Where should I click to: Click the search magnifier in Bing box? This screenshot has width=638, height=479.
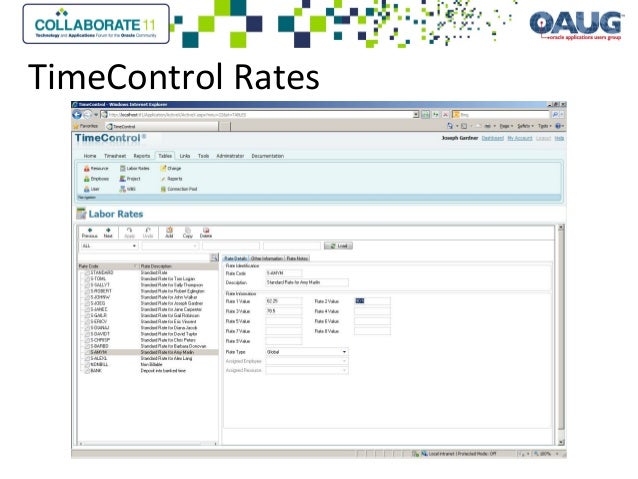point(555,115)
